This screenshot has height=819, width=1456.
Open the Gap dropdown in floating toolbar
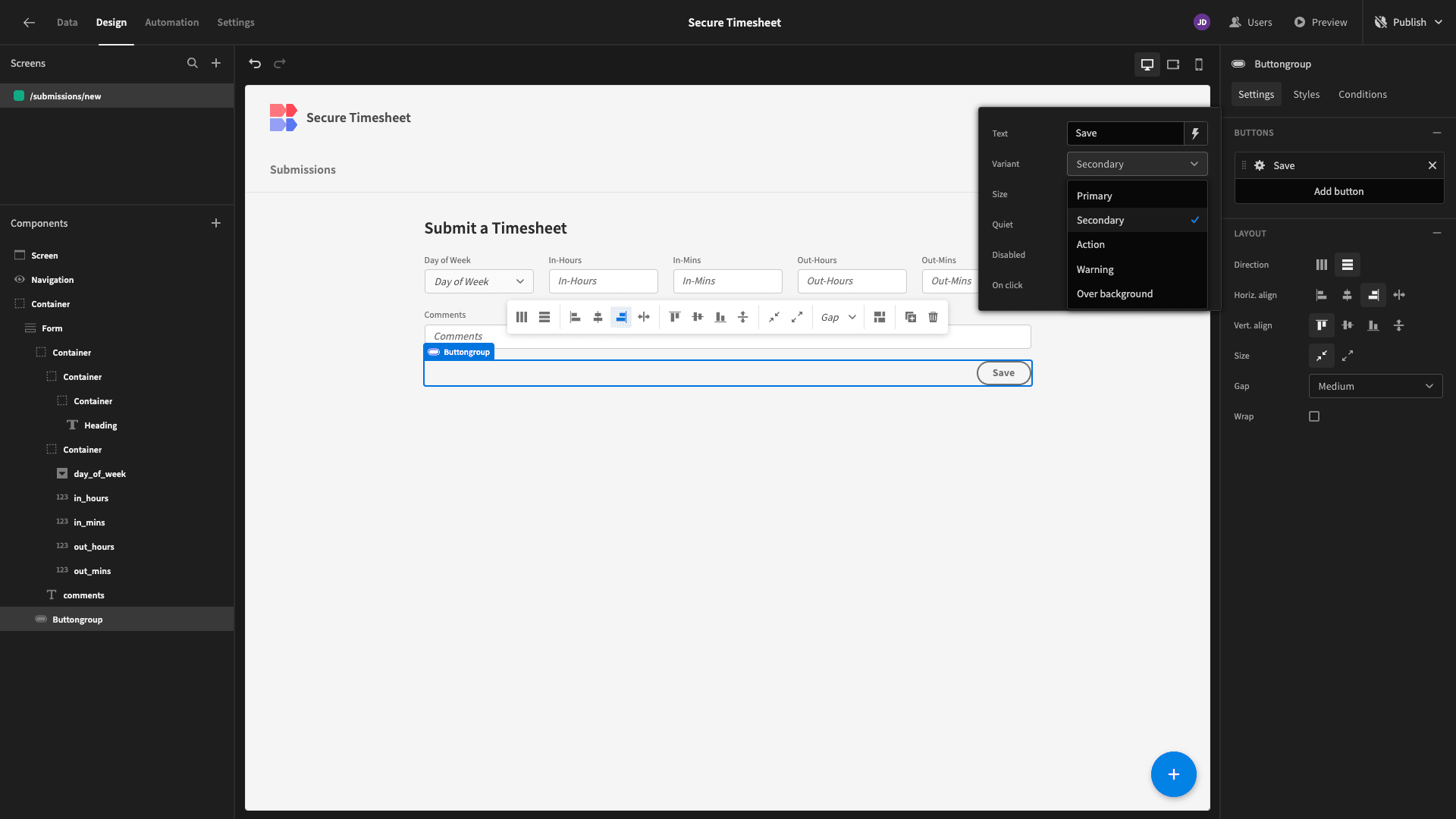pos(839,317)
